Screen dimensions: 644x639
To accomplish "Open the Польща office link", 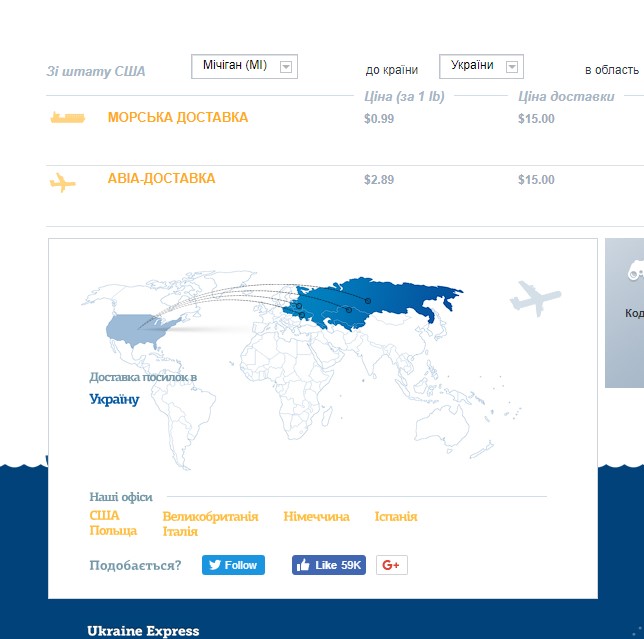I will (113, 530).
